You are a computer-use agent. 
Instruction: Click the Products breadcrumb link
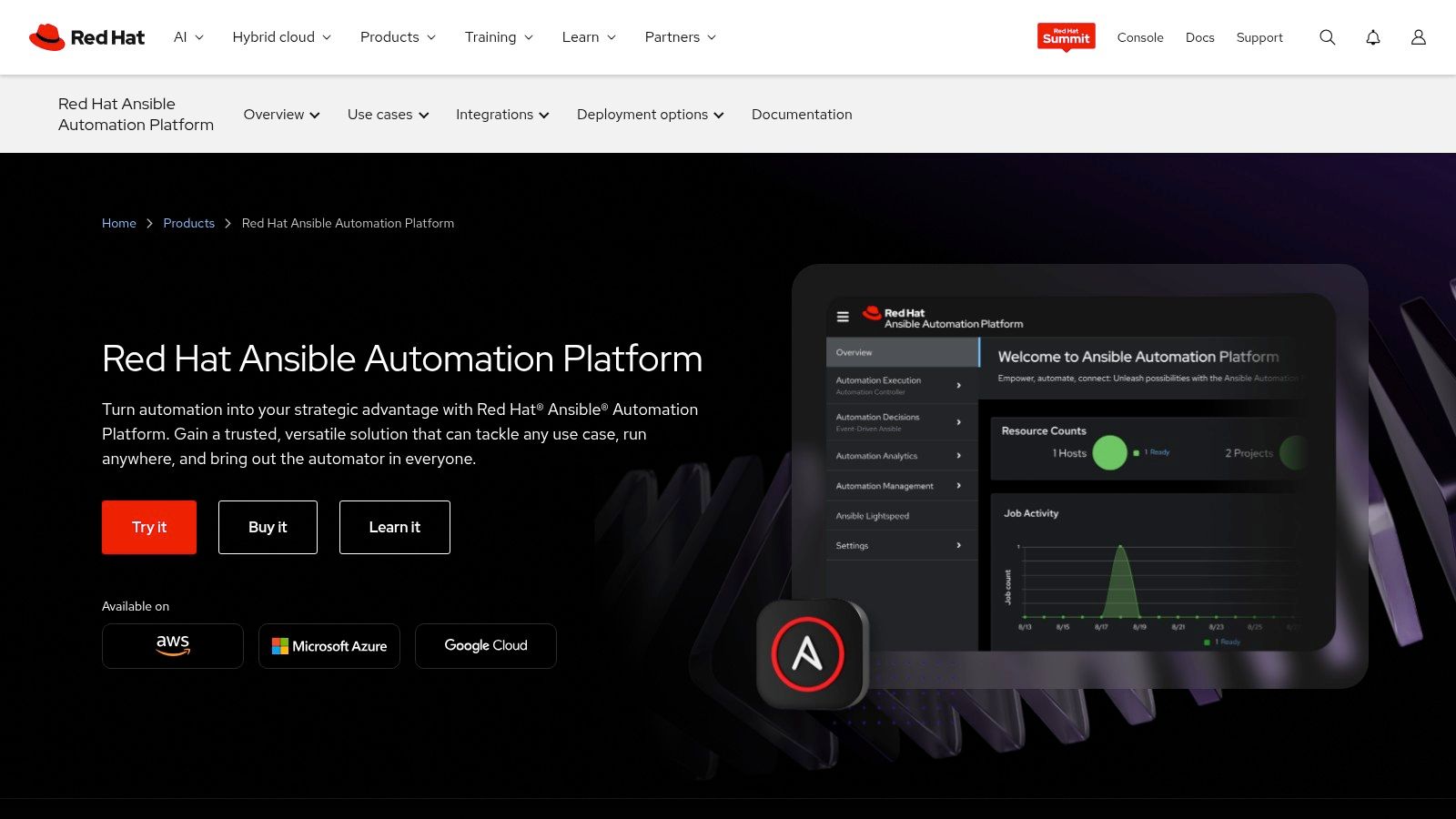188,224
